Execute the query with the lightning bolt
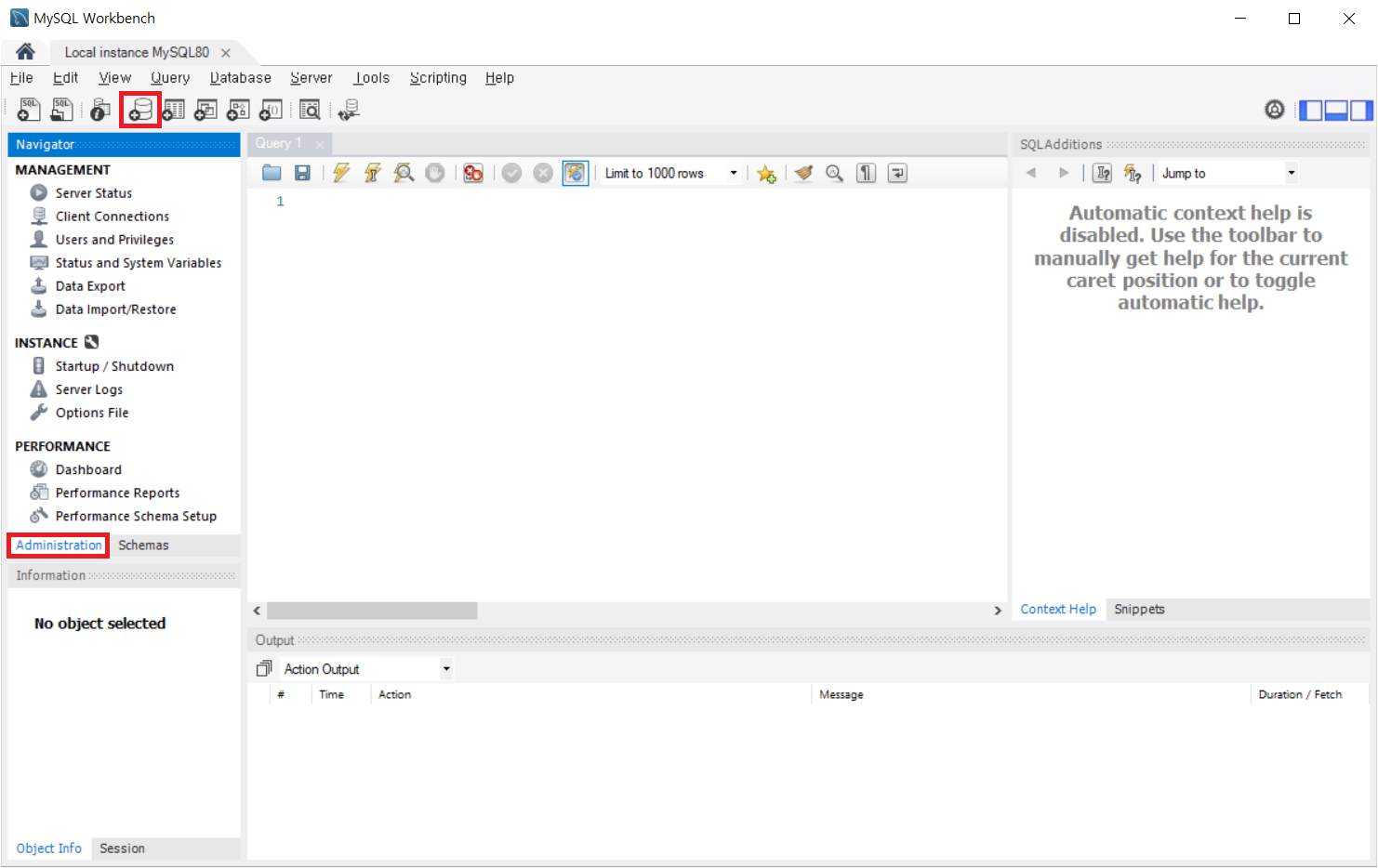Screen dimensions: 1378x868 click(x=341, y=173)
